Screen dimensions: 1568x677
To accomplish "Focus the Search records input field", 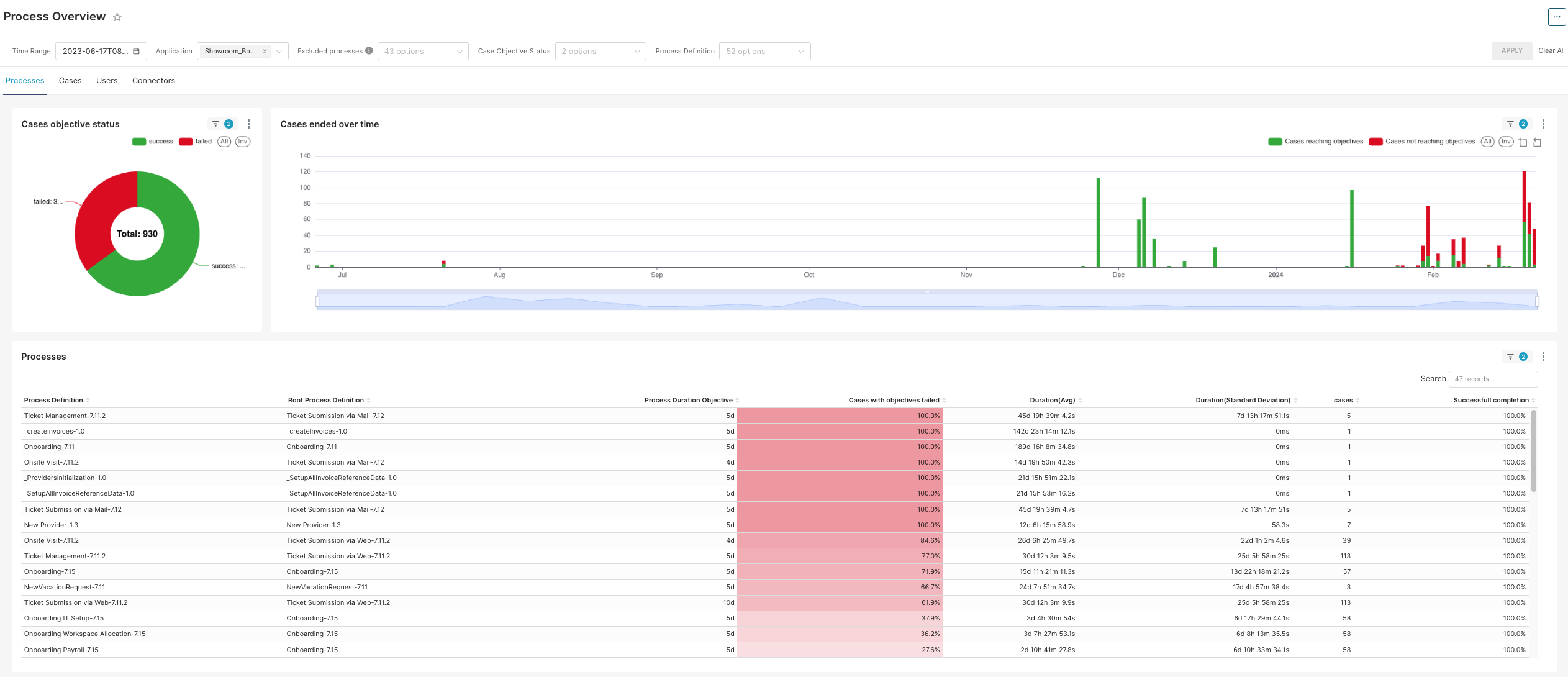I will [1493, 379].
